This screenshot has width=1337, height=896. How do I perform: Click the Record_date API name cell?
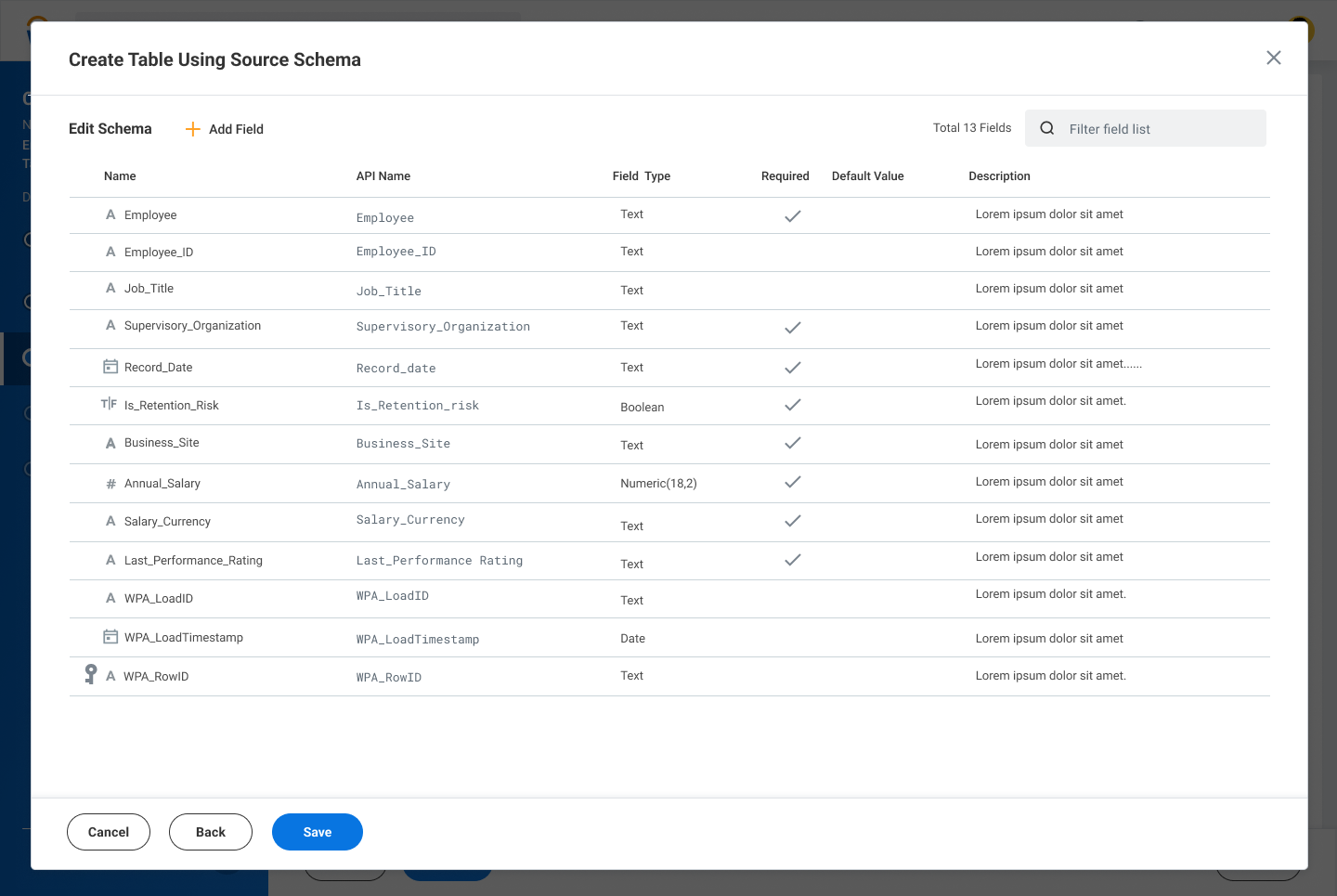pyautogui.click(x=396, y=368)
